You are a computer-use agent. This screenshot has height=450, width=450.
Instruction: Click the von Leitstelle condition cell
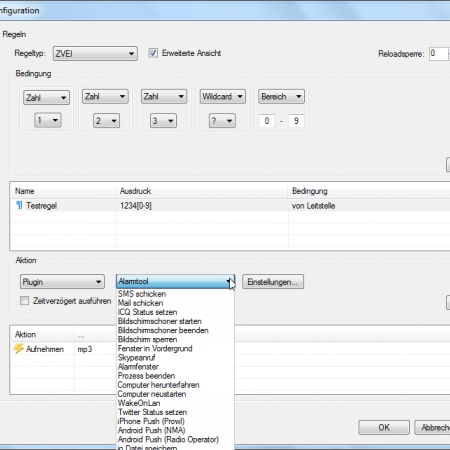pyautogui.click(x=313, y=206)
